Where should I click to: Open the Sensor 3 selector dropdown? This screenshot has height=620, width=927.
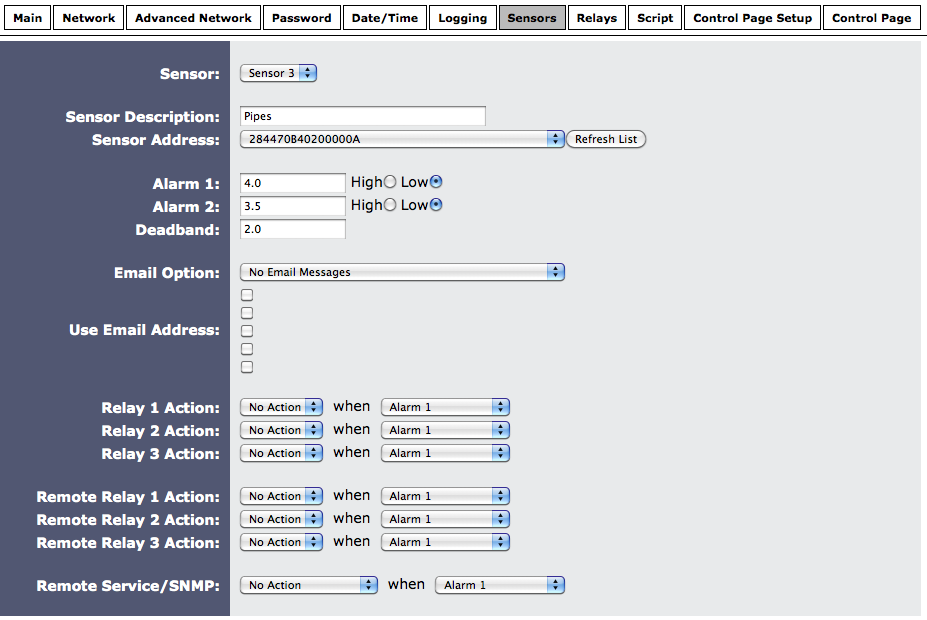pos(279,73)
